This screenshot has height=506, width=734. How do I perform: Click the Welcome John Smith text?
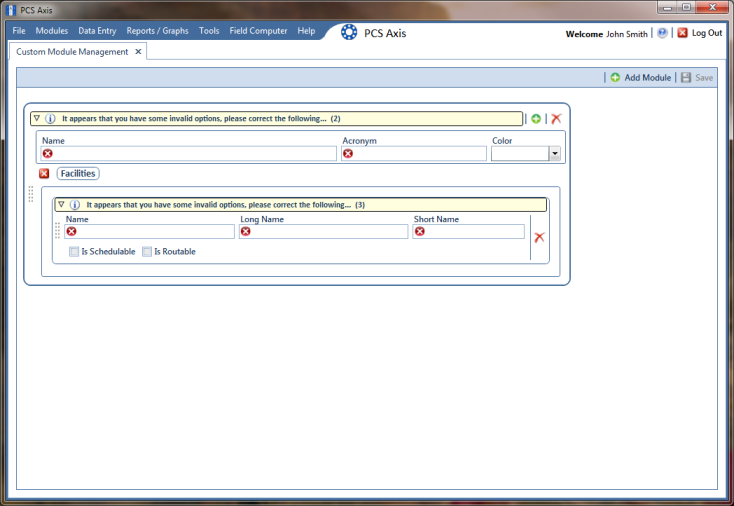pyautogui.click(x=606, y=34)
